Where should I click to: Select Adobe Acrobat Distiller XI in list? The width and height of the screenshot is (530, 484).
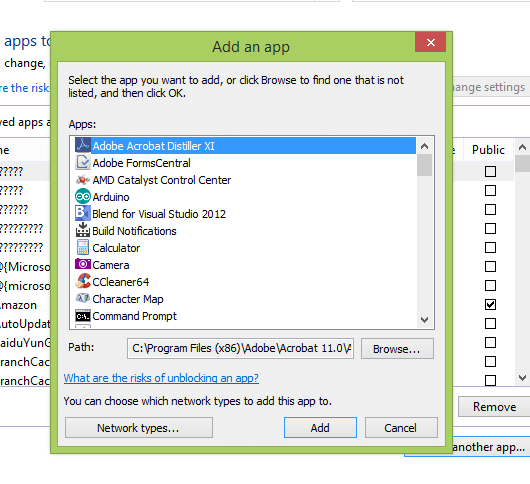245,146
